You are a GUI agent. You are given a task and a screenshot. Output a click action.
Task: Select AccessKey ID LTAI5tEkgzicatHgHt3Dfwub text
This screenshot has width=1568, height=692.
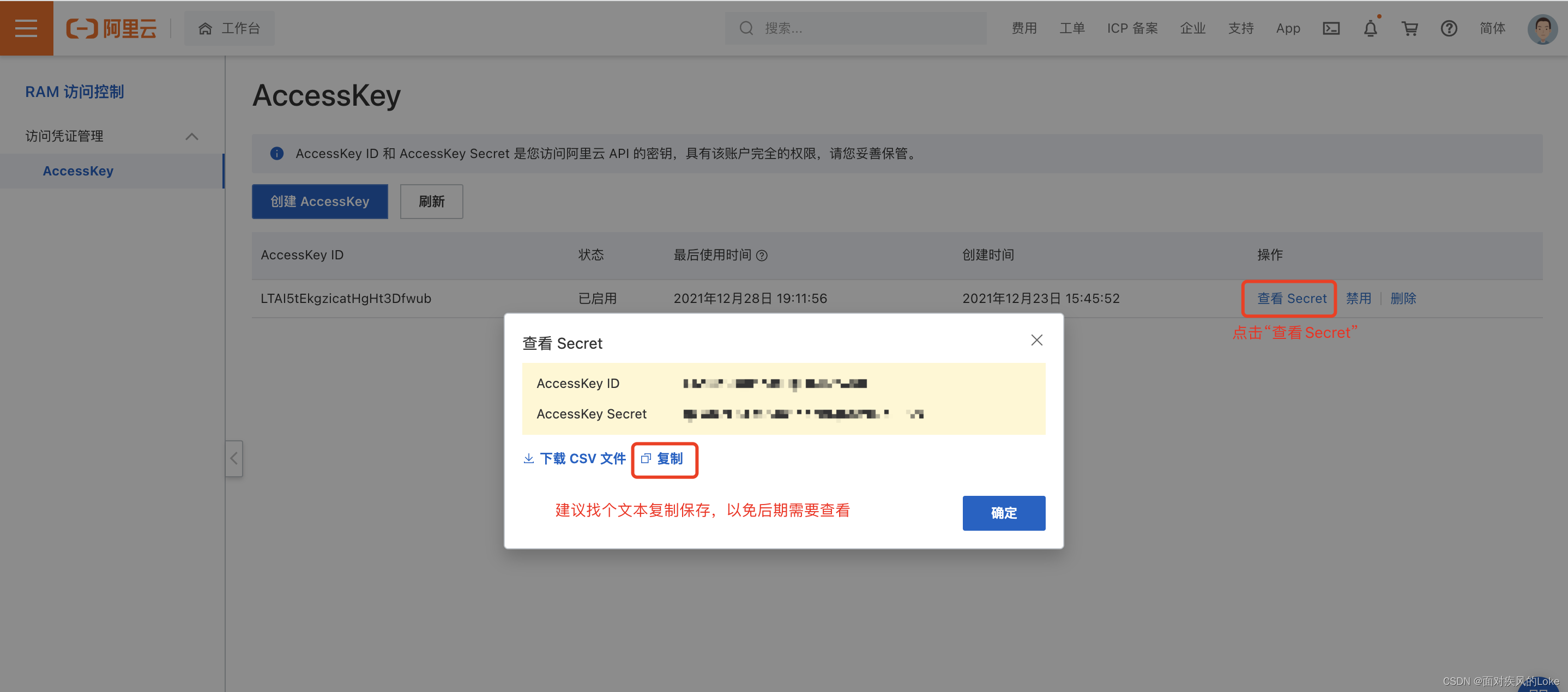point(346,299)
